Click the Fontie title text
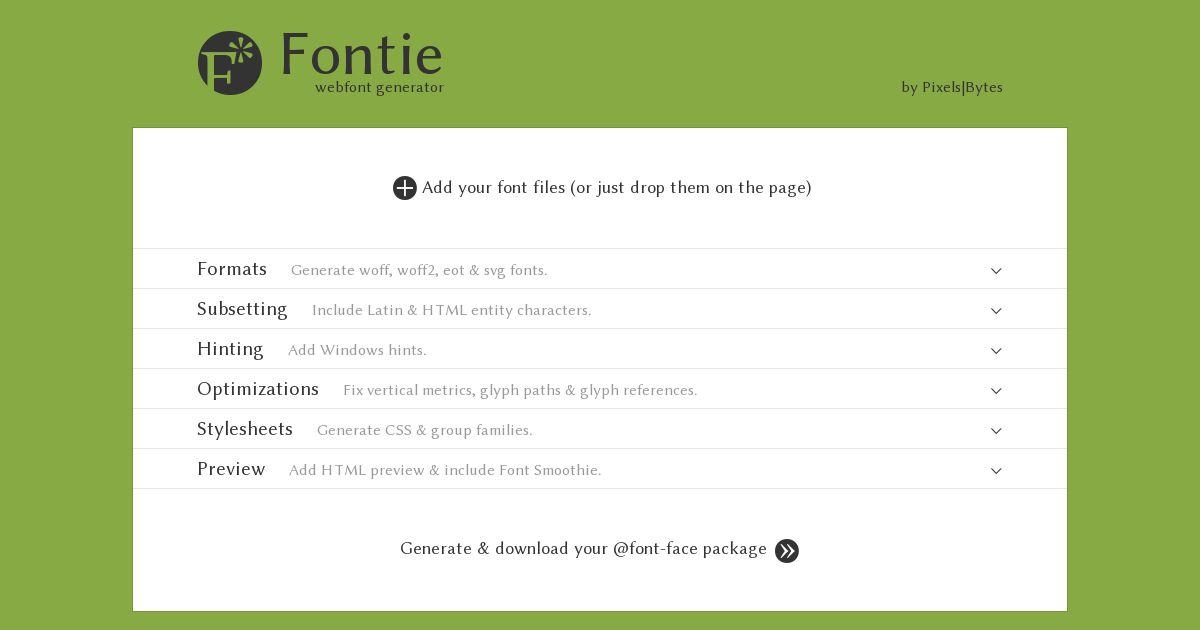This screenshot has height=630, width=1200. point(361,54)
